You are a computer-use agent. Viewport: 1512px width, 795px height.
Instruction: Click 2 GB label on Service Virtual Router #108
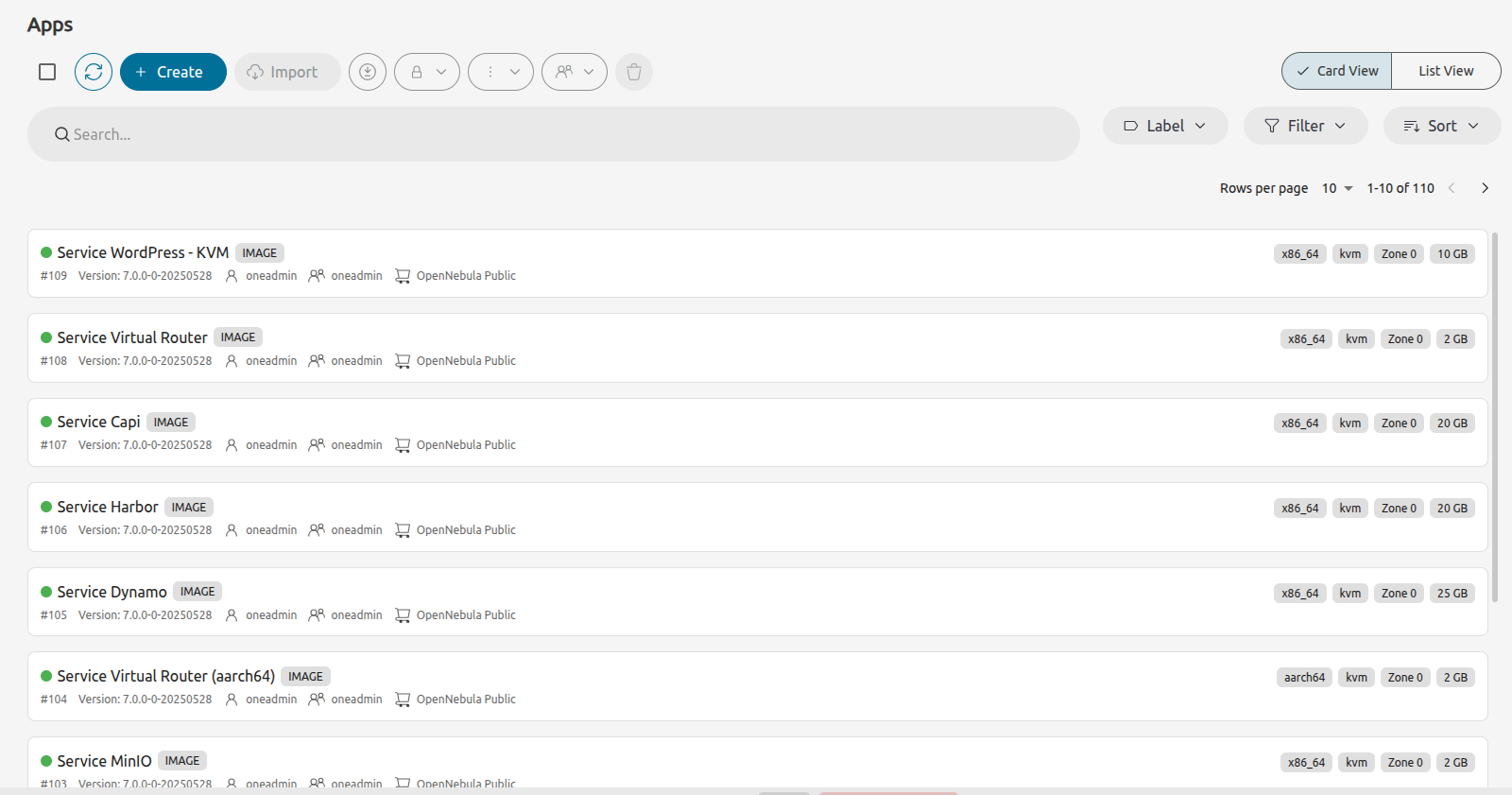(x=1455, y=338)
